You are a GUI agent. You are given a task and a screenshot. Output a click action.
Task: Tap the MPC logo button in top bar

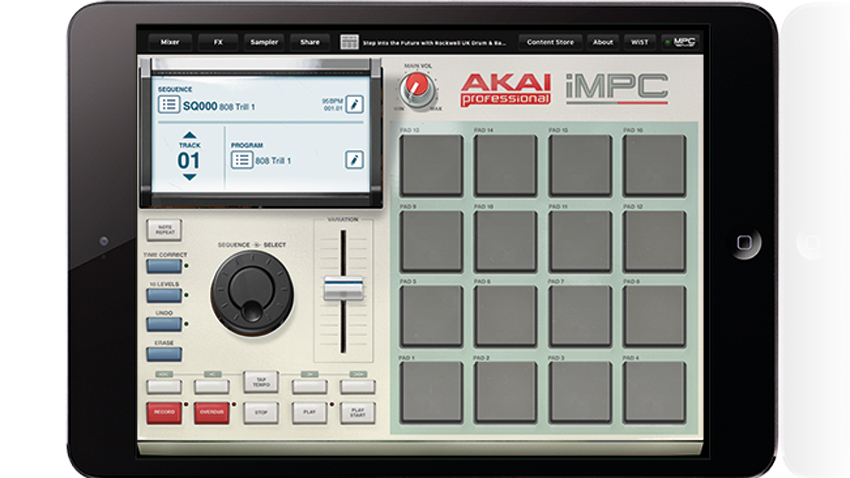(680, 42)
